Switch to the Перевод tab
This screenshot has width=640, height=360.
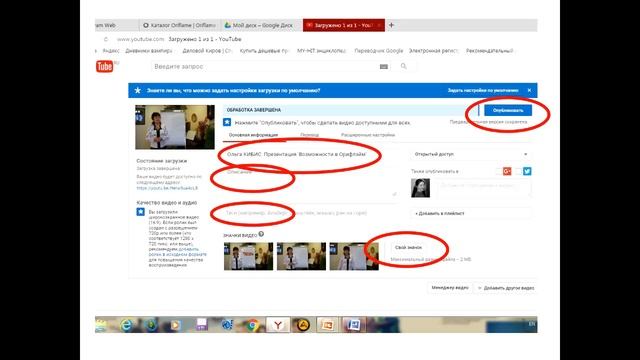(309, 135)
